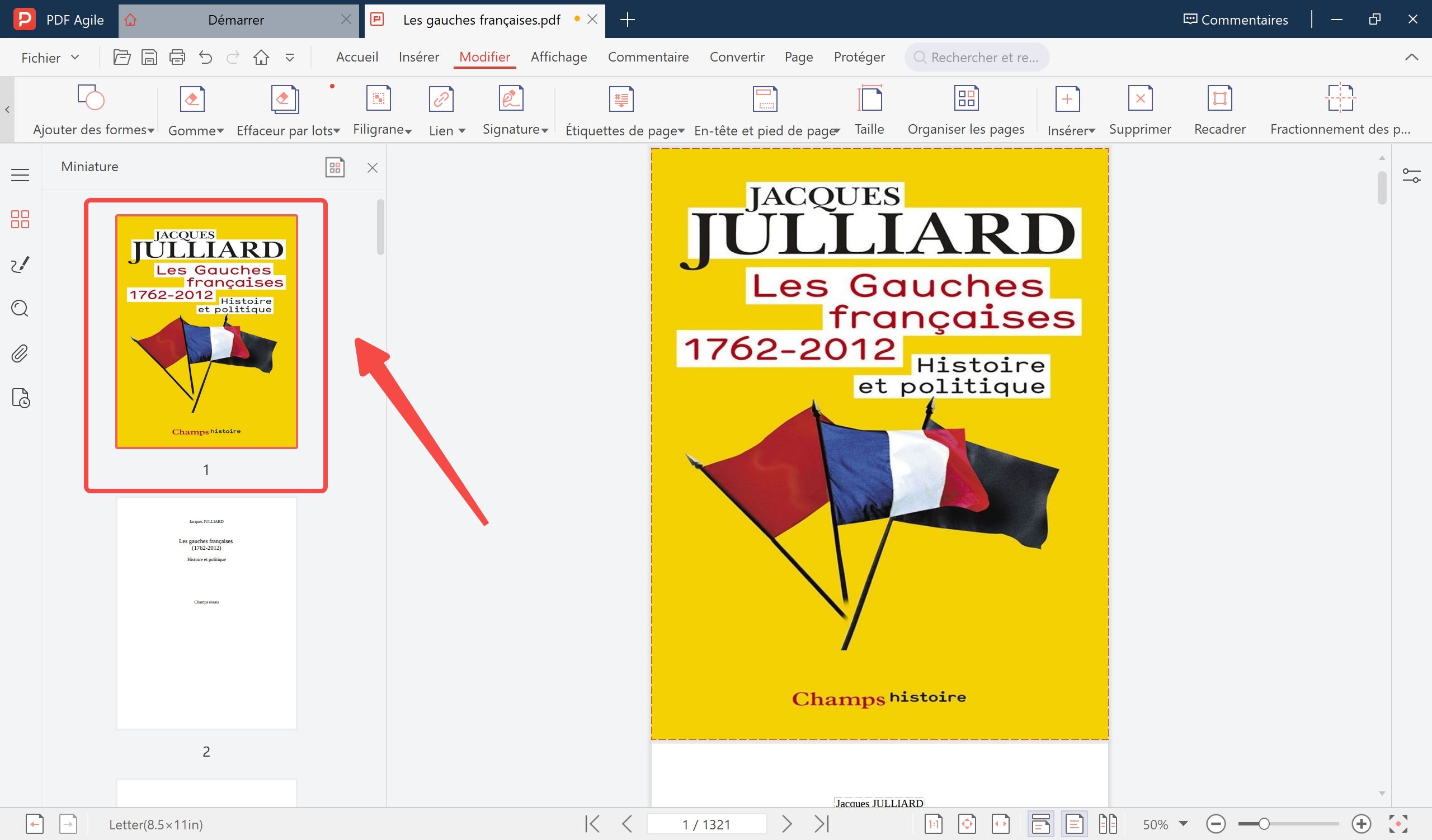The width and height of the screenshot is (1432, 840).
Task: Click the save disk icon
Action: (149, 58)
